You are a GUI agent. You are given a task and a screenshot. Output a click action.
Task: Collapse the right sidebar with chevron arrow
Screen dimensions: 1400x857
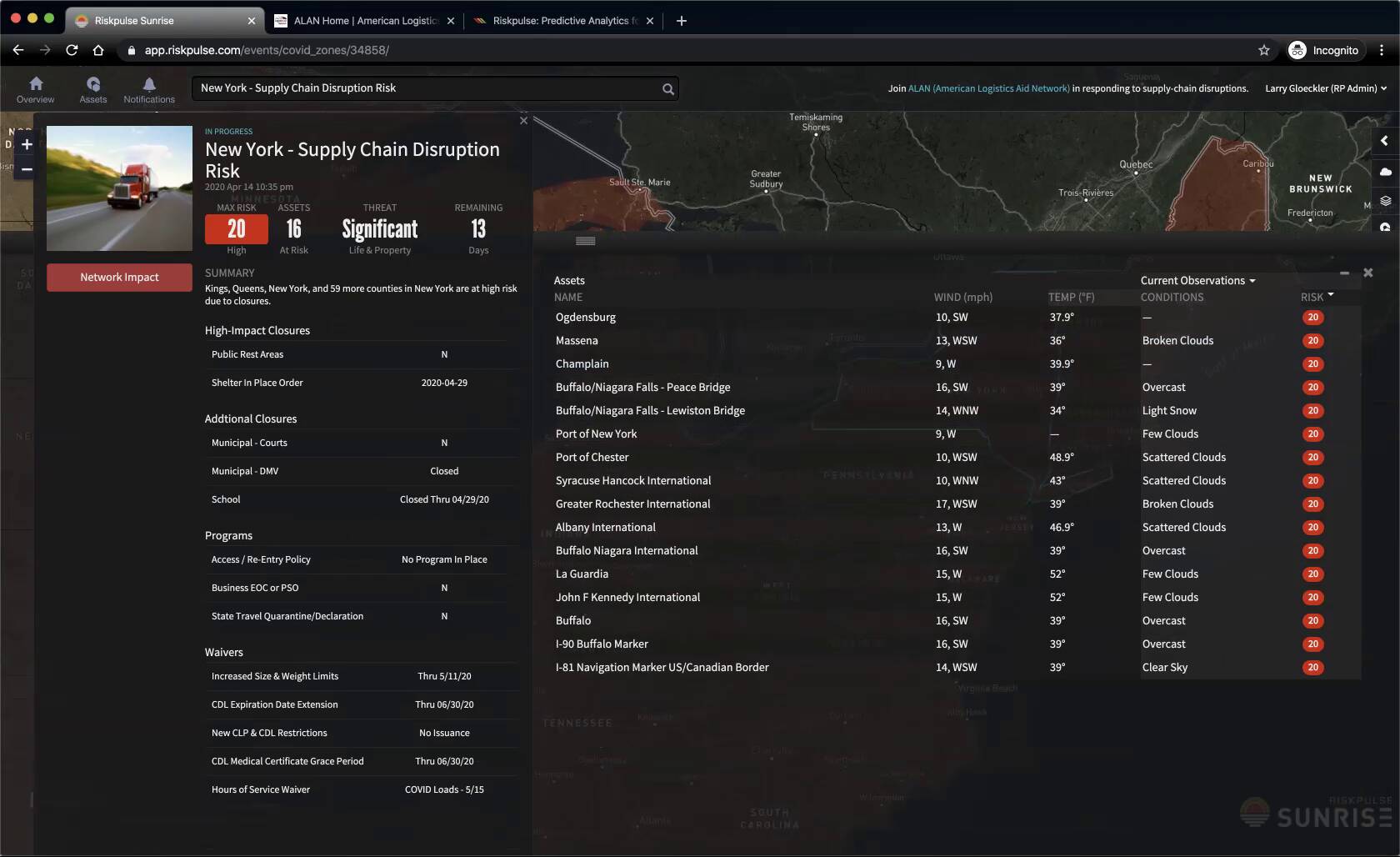coord(1384,141)
